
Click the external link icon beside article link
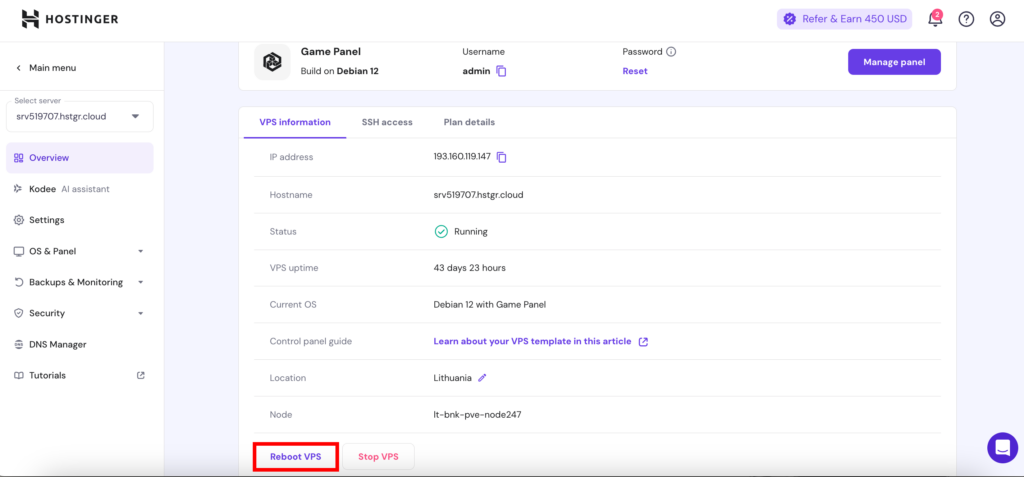(x=643, y=342)
